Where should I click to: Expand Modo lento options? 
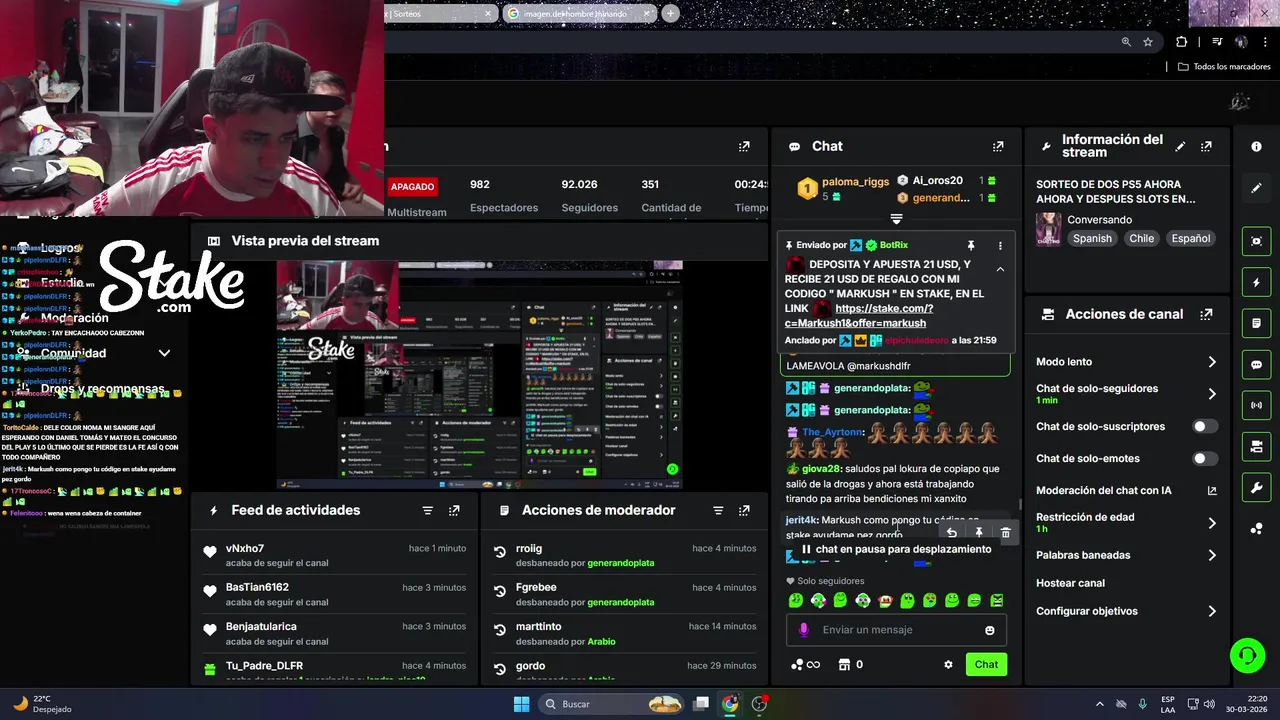tap(1212, 362)
